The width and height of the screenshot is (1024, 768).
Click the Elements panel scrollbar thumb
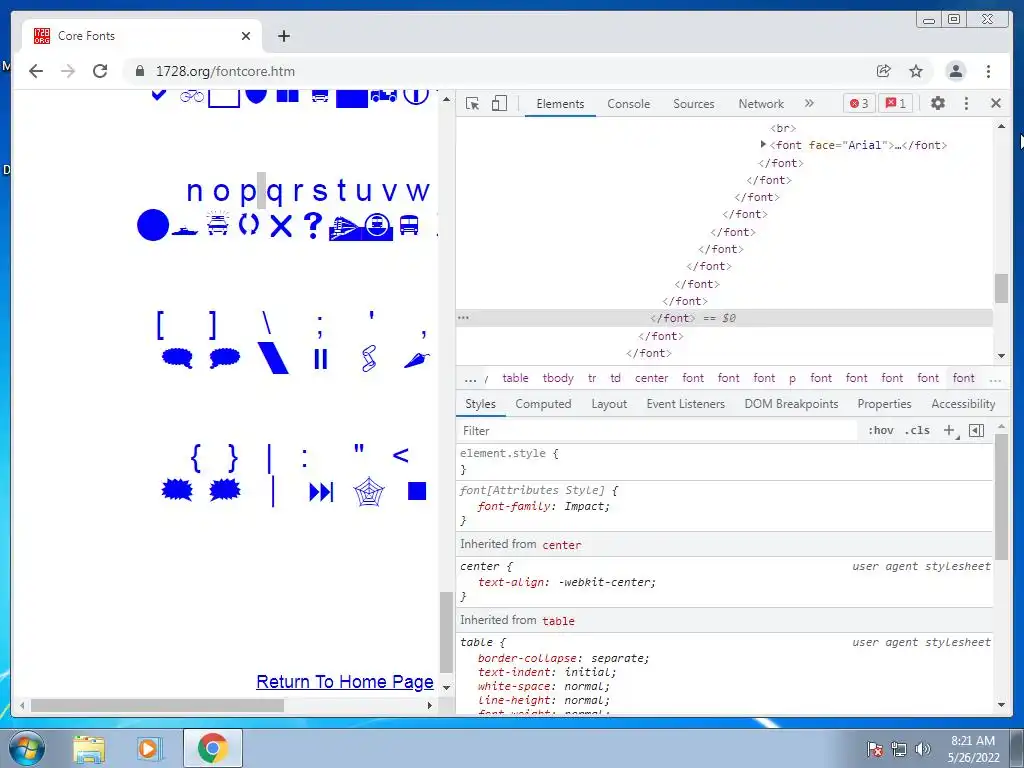click(1001, 288)
